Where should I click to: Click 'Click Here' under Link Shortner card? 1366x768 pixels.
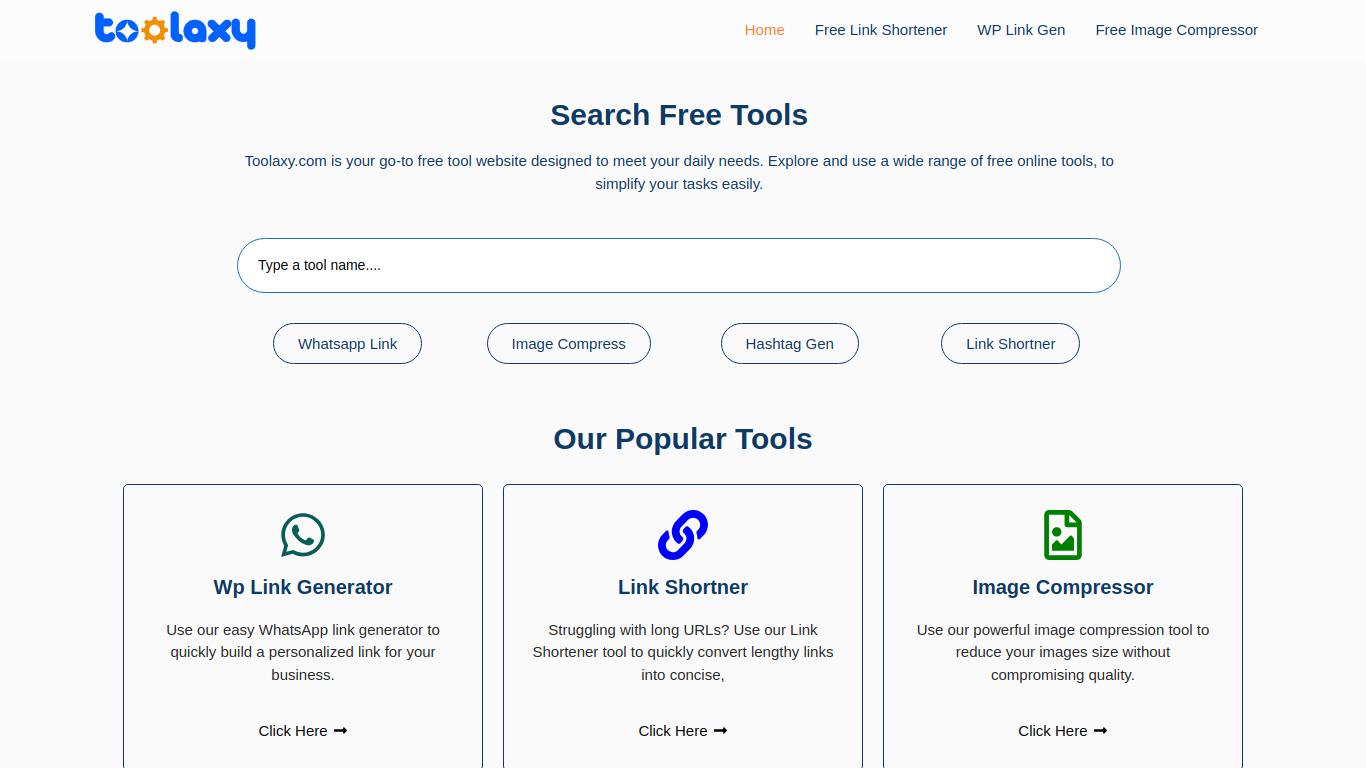(x=683, y=731)
